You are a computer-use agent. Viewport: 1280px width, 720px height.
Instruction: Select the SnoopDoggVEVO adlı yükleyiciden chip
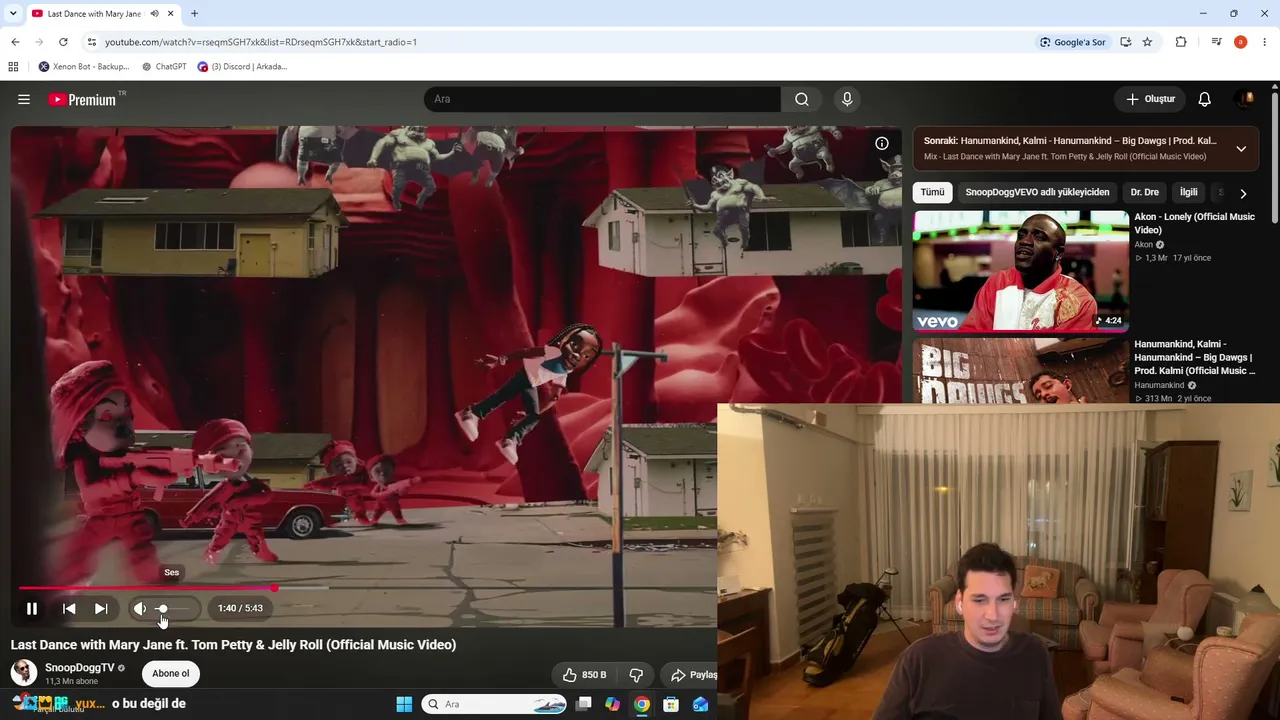pyautogui.click(x=1037, y=192)
